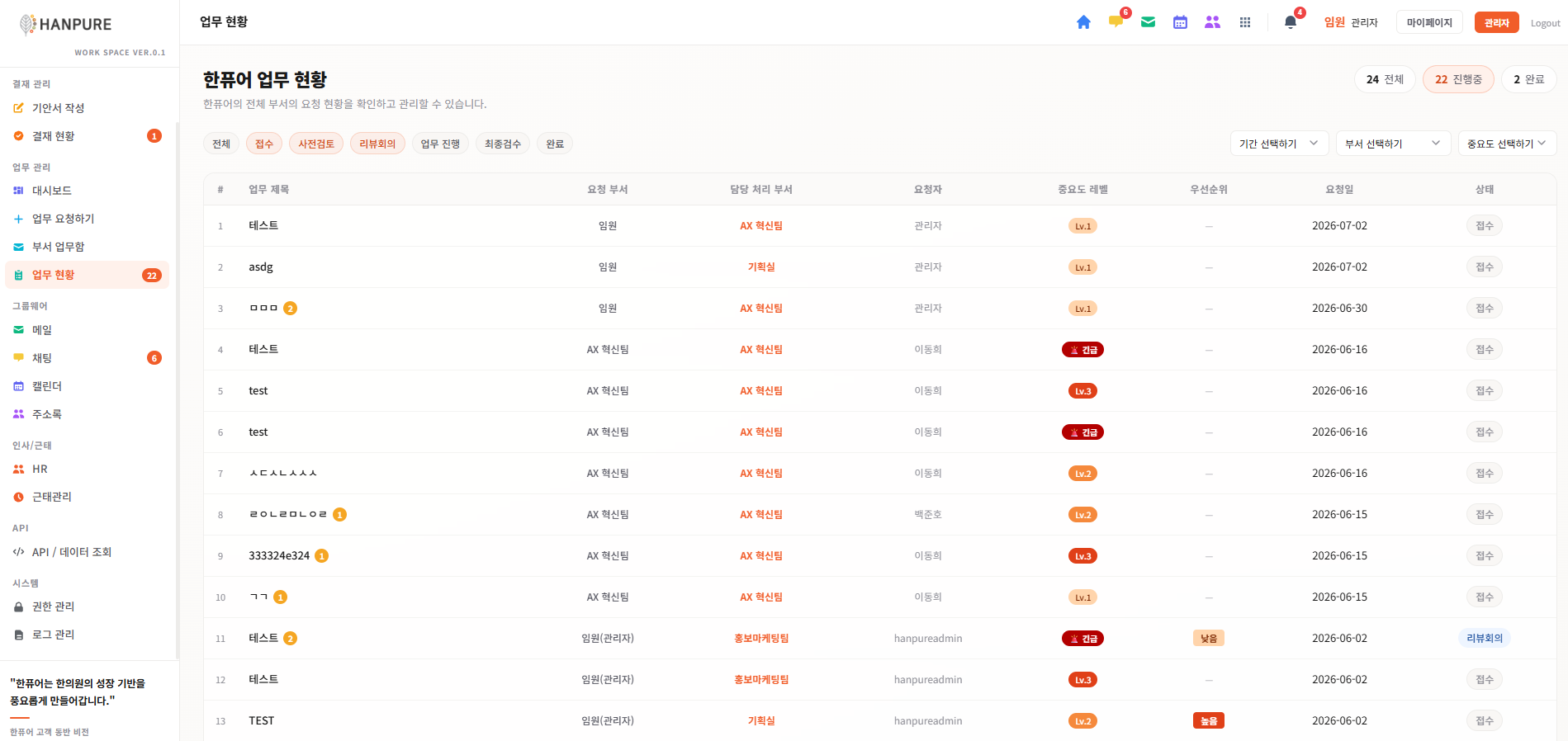
Task: Click the 요청일 column header
Action: click(1339, 190)
